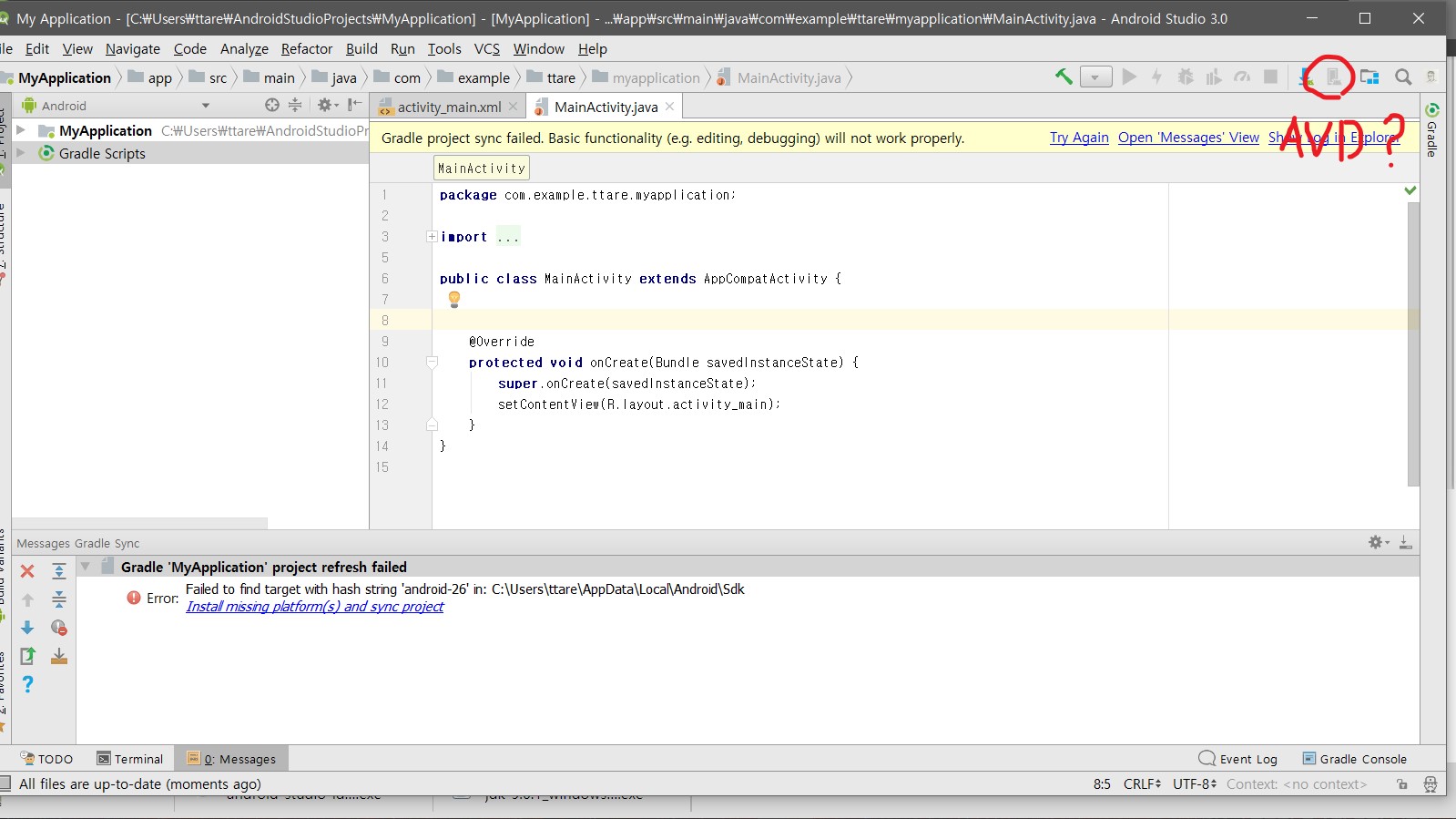Click the green hammer Make Project icon
This screenshot has height=819, width=1456.
pos(1064,77)
